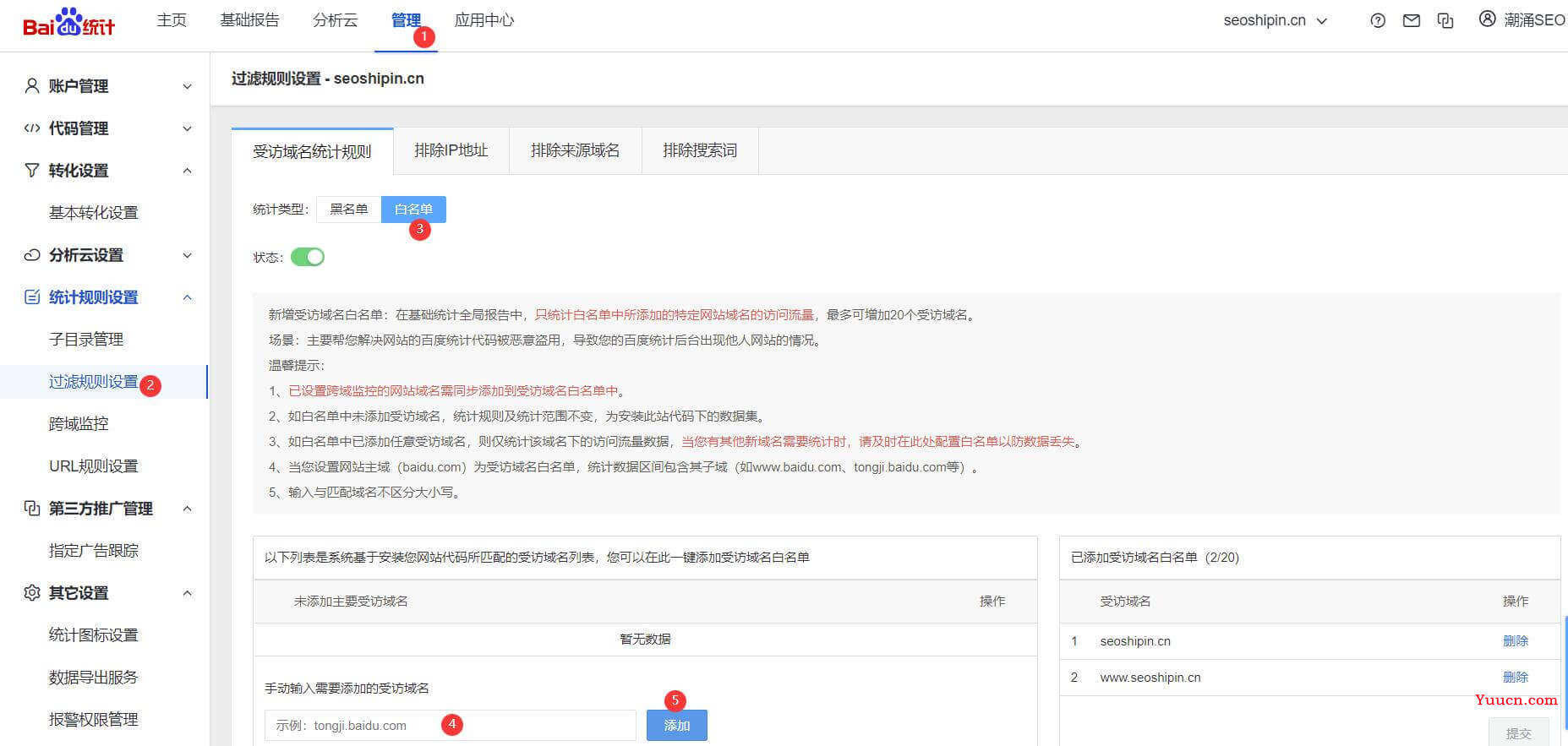Click the person icon beside 账户管理
1568x746 pixels.
coord(32,85)
